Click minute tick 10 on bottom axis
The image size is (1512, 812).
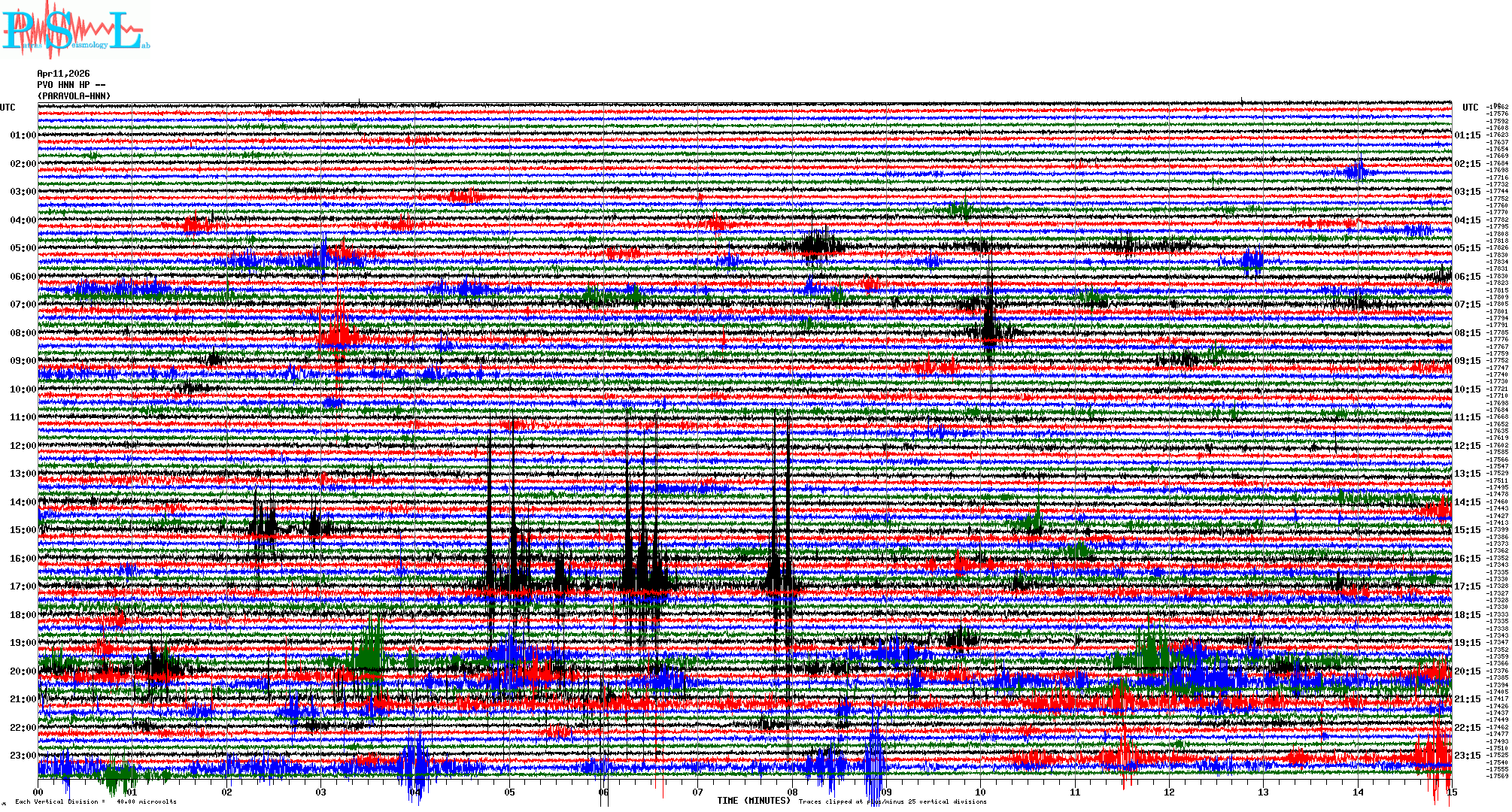[981, 792]
